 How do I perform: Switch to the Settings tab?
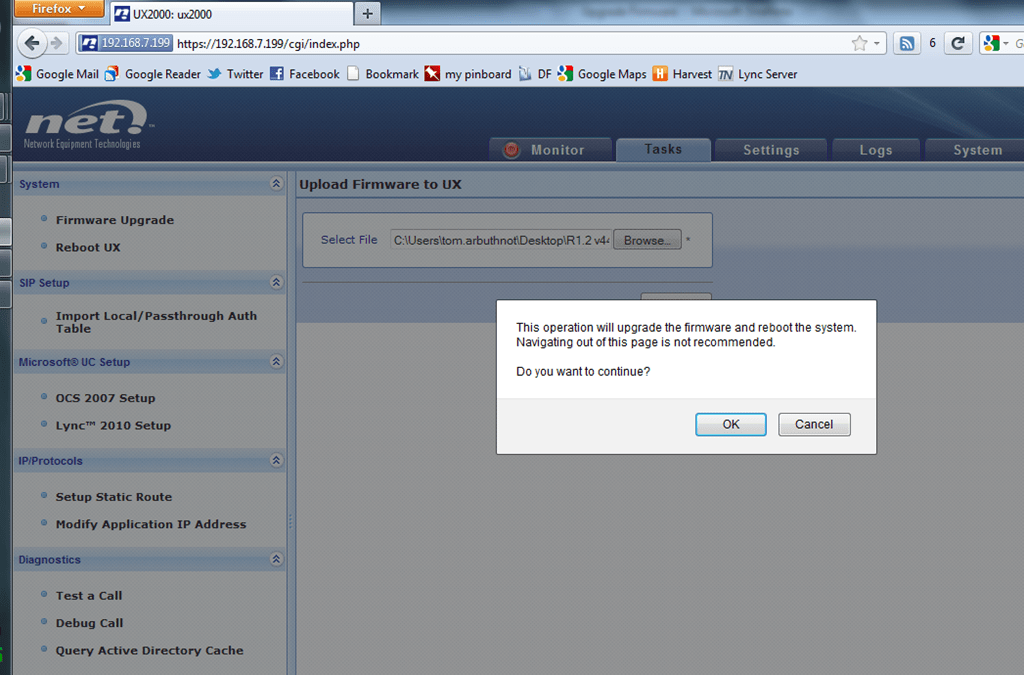[771, 150]
